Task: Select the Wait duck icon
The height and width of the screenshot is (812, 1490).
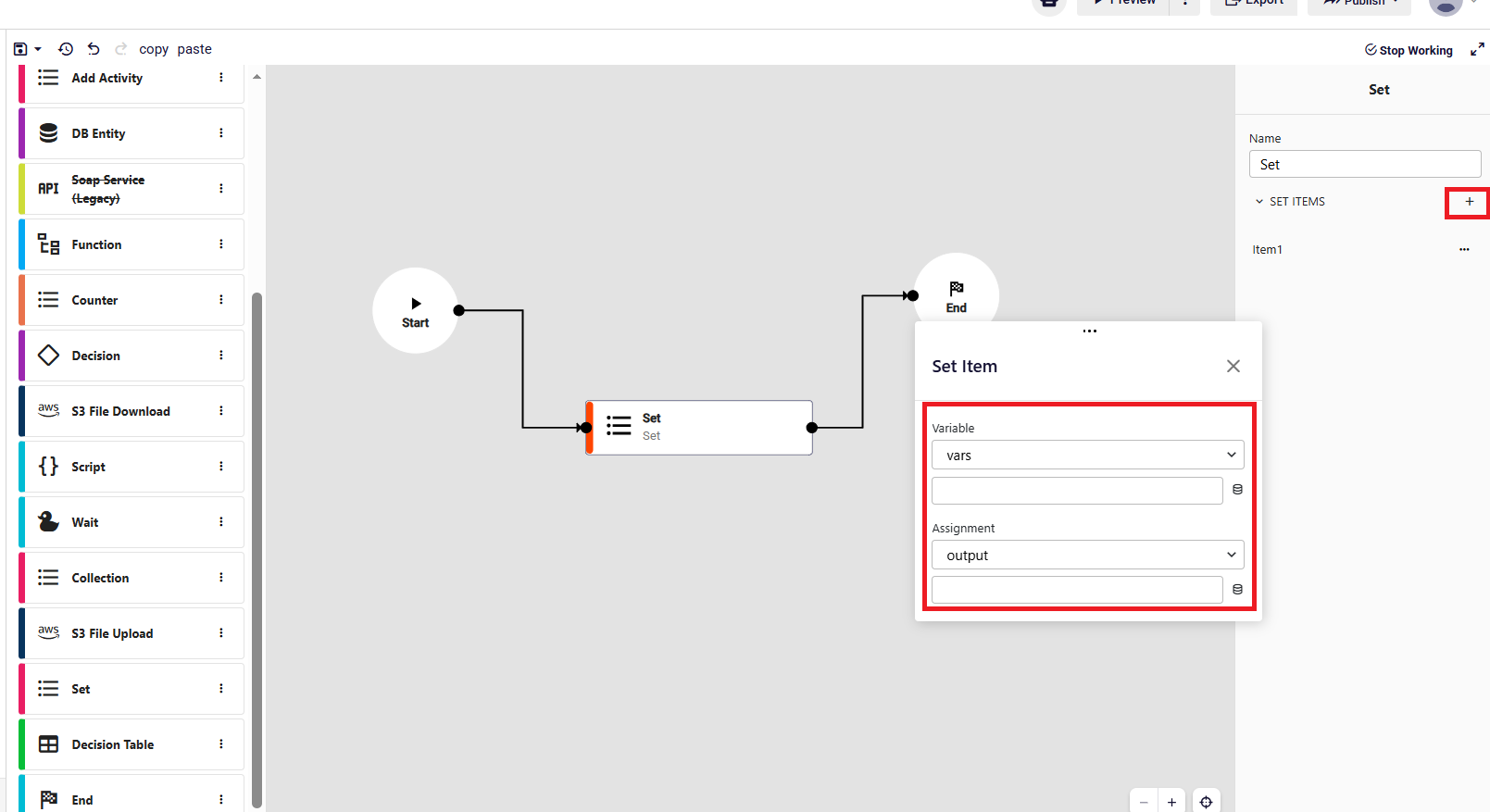Action: (48, 521)
